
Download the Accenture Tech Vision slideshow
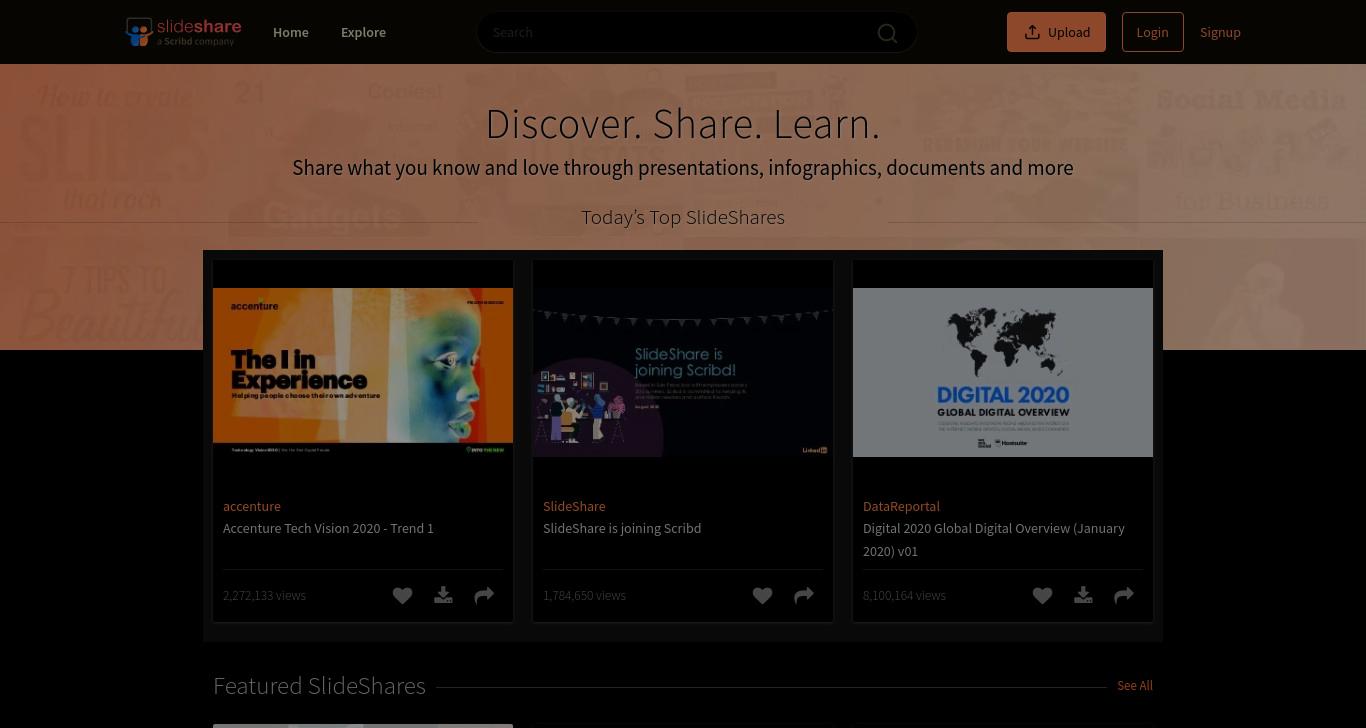click(x=443, y=595)
